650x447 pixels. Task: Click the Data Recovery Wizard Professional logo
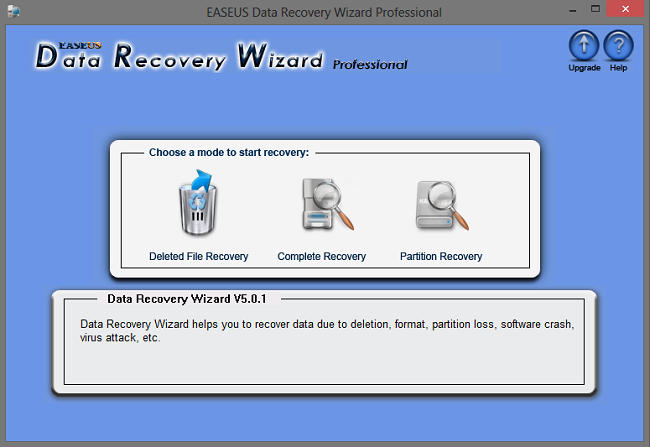click(x=221, y=56)
